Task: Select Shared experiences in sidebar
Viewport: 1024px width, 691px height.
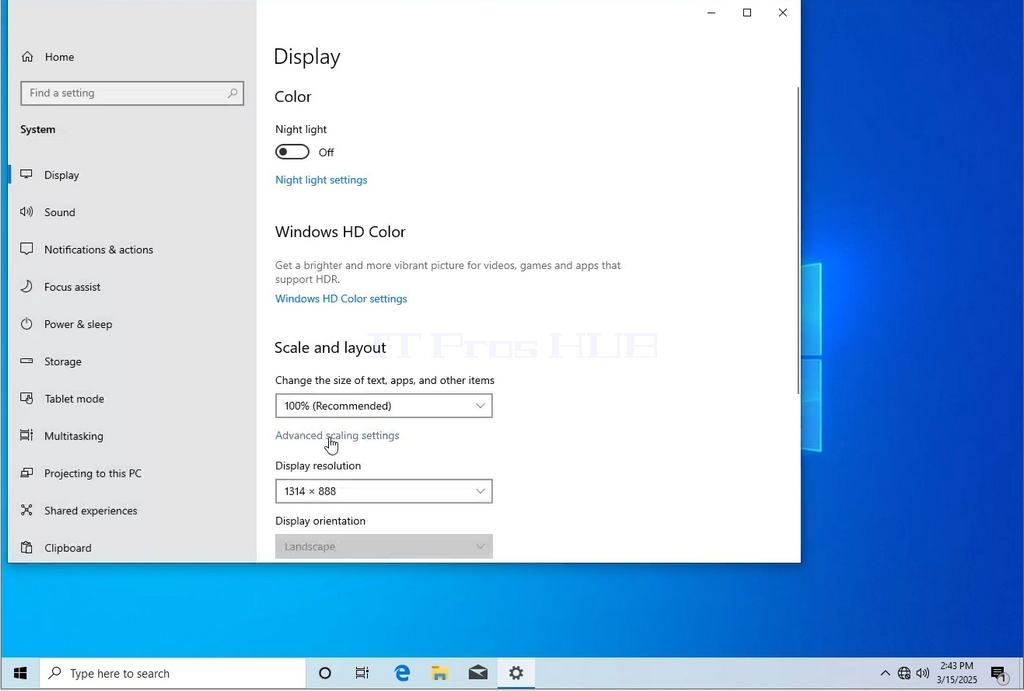Action: click(x=91, y=510)
